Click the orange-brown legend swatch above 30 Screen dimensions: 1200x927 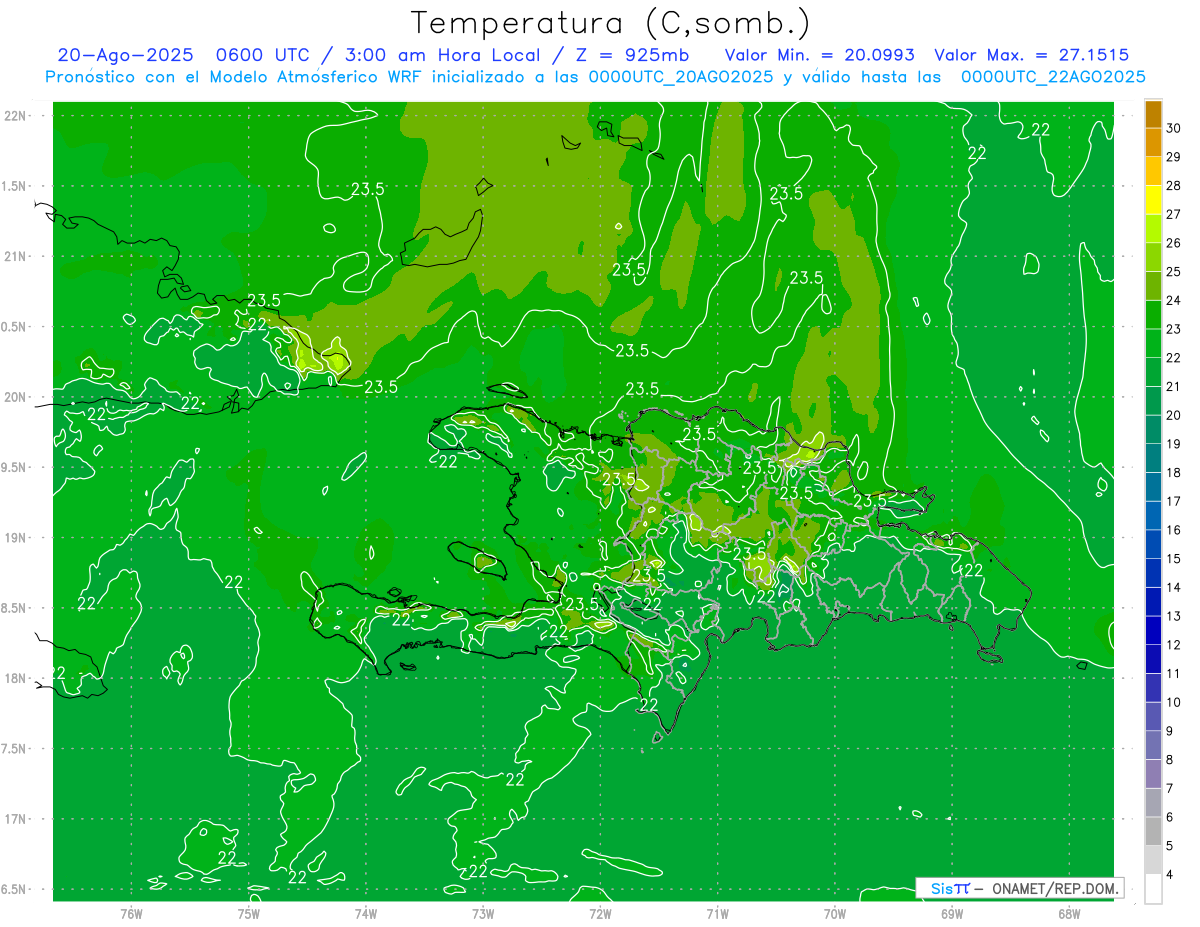point(1153,115)
